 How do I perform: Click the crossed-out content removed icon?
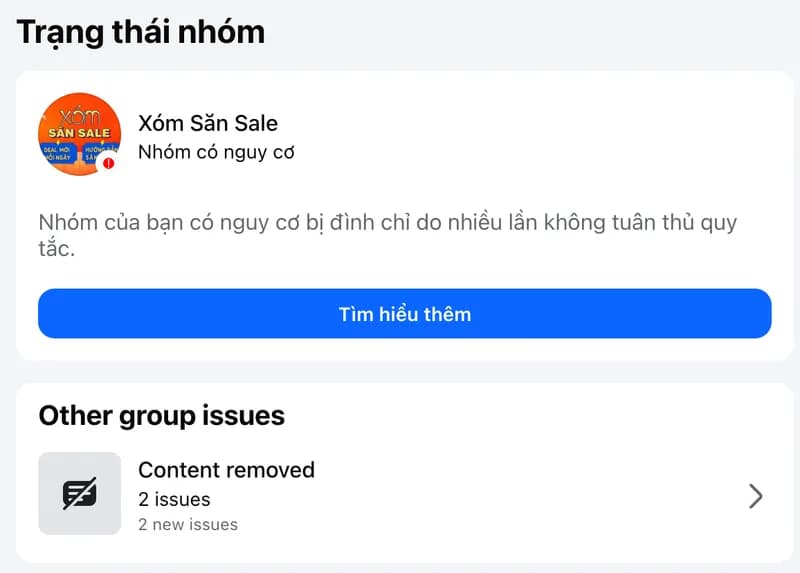[x=79, y=494]
